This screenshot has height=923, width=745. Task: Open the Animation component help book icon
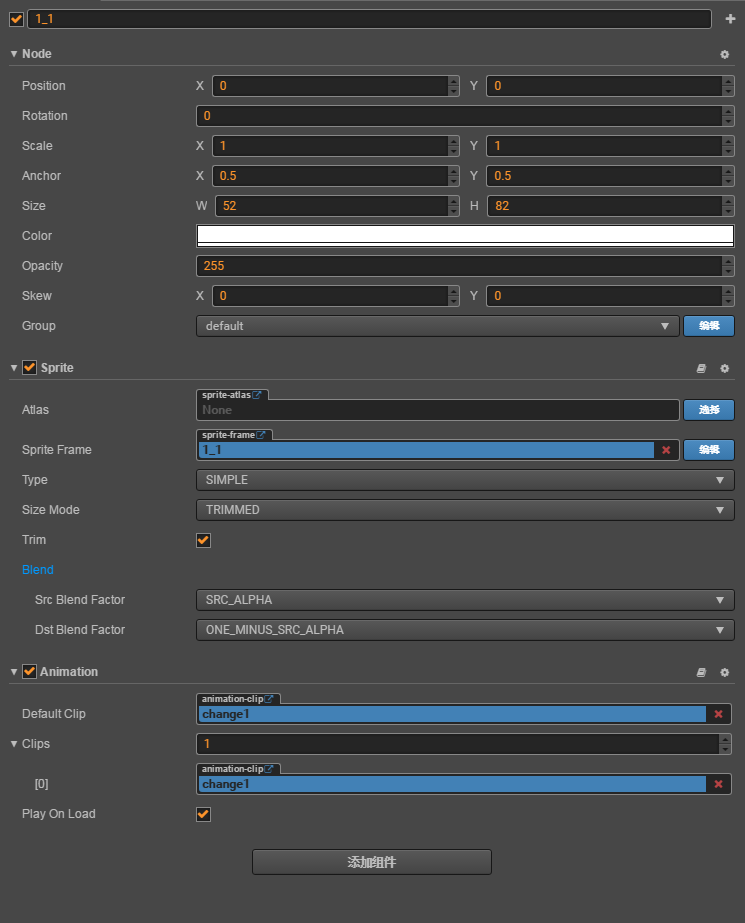[701, 672]
